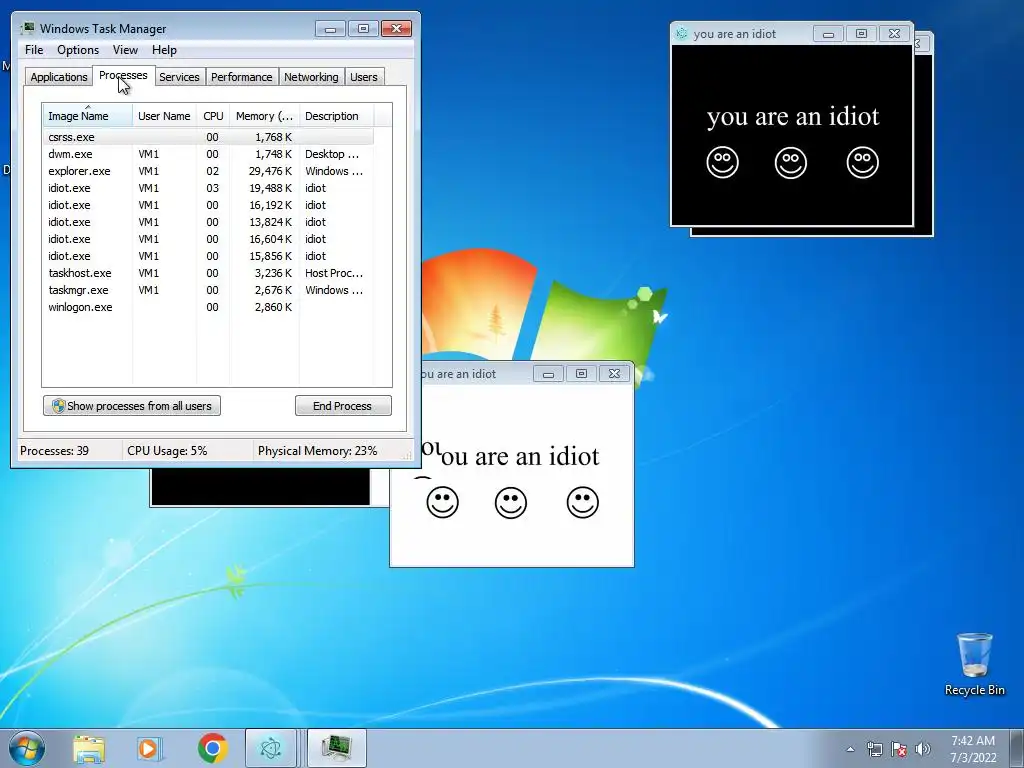The width and height of the screenshot is (1024, 768).
Task: Open Google Chrome from the taskbar
Action: pos(212,748)
